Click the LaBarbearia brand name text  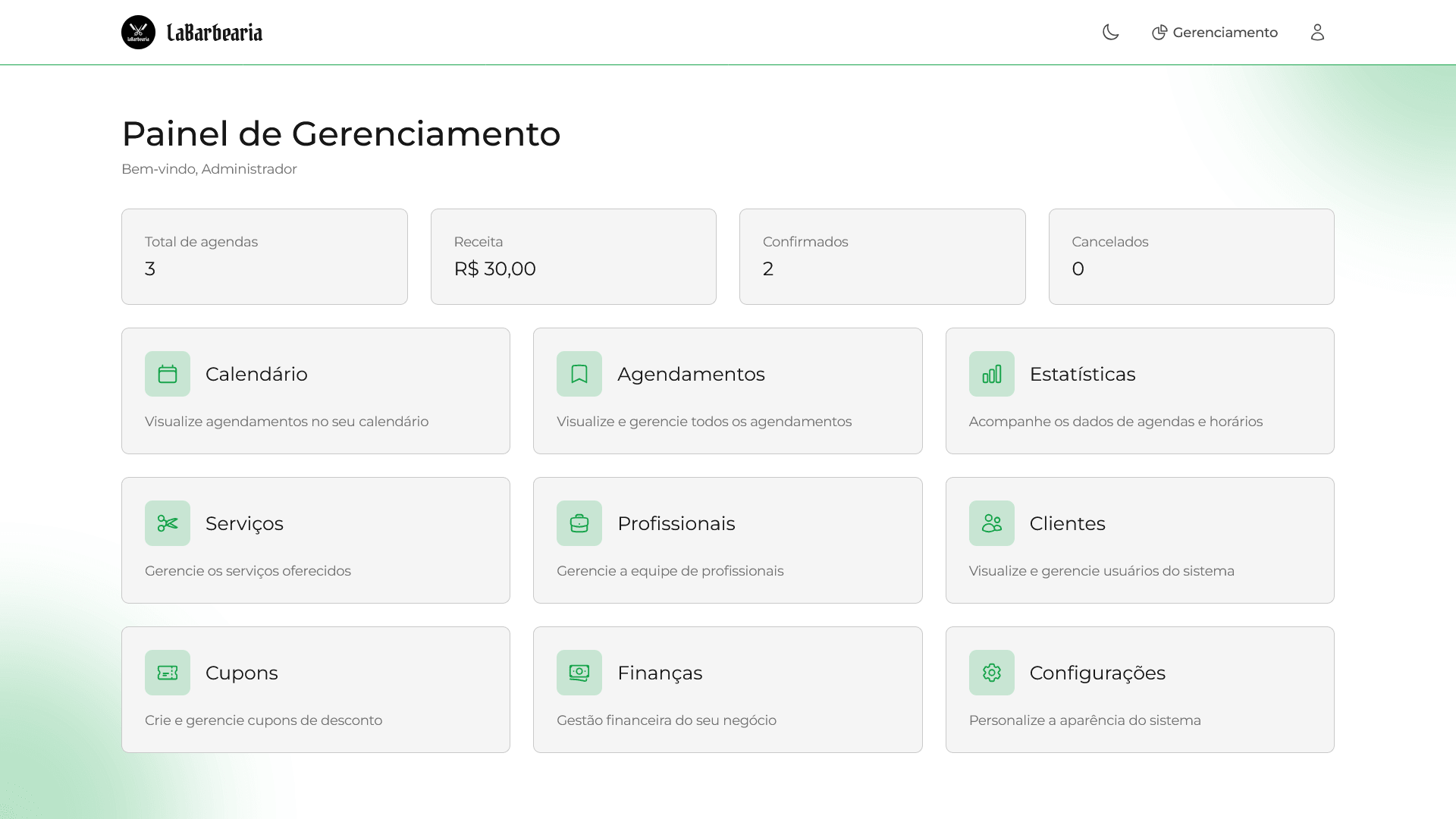tap(215, 33)
